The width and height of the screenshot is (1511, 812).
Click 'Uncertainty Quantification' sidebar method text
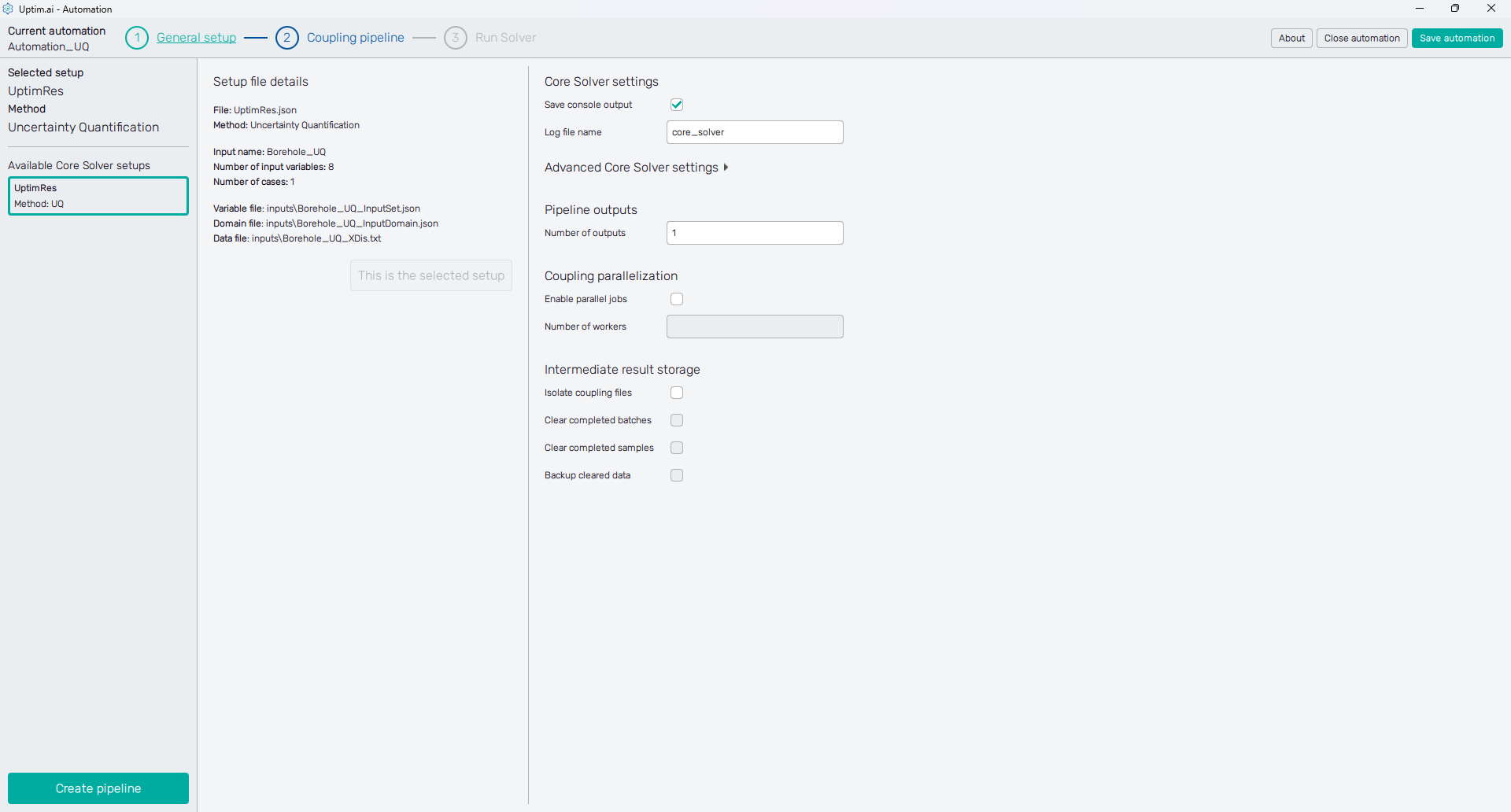click(83, 127)
